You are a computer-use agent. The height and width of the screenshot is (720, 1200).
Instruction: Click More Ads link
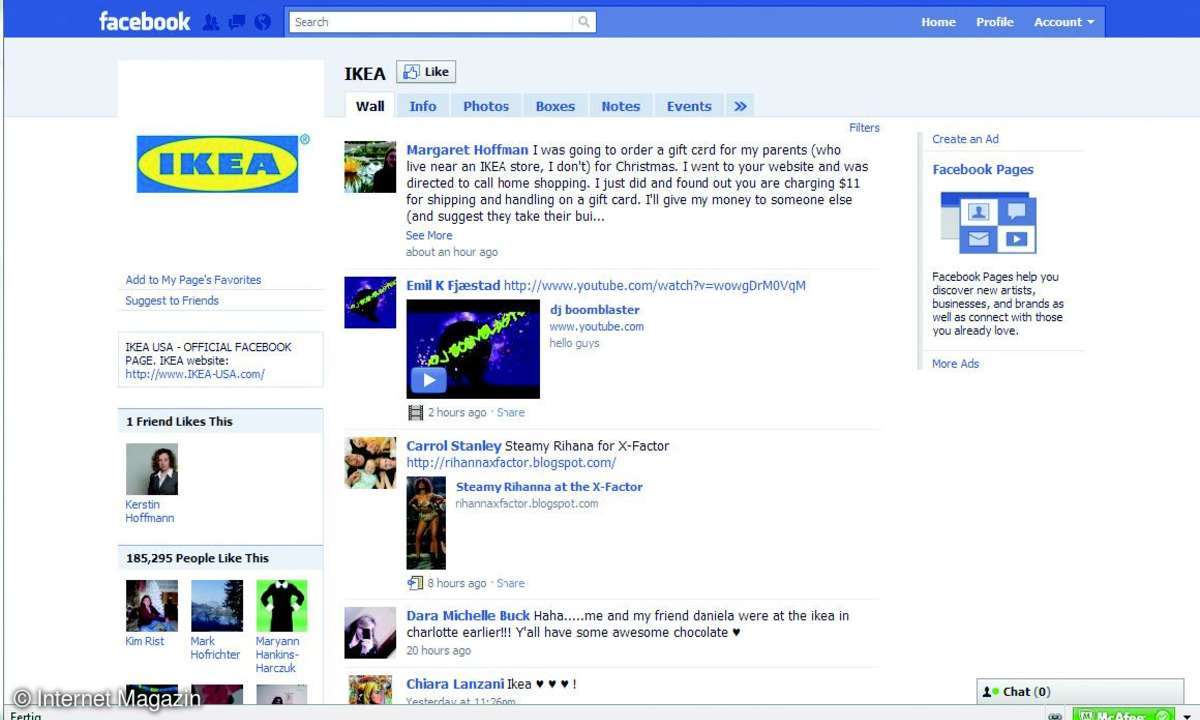tap(956, 364)
